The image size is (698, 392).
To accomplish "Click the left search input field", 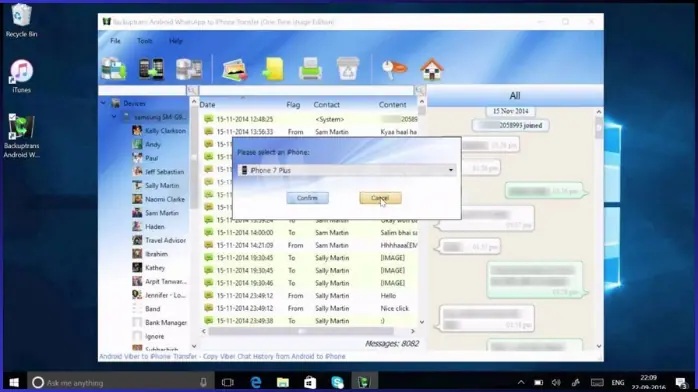I will coord(142,90).
